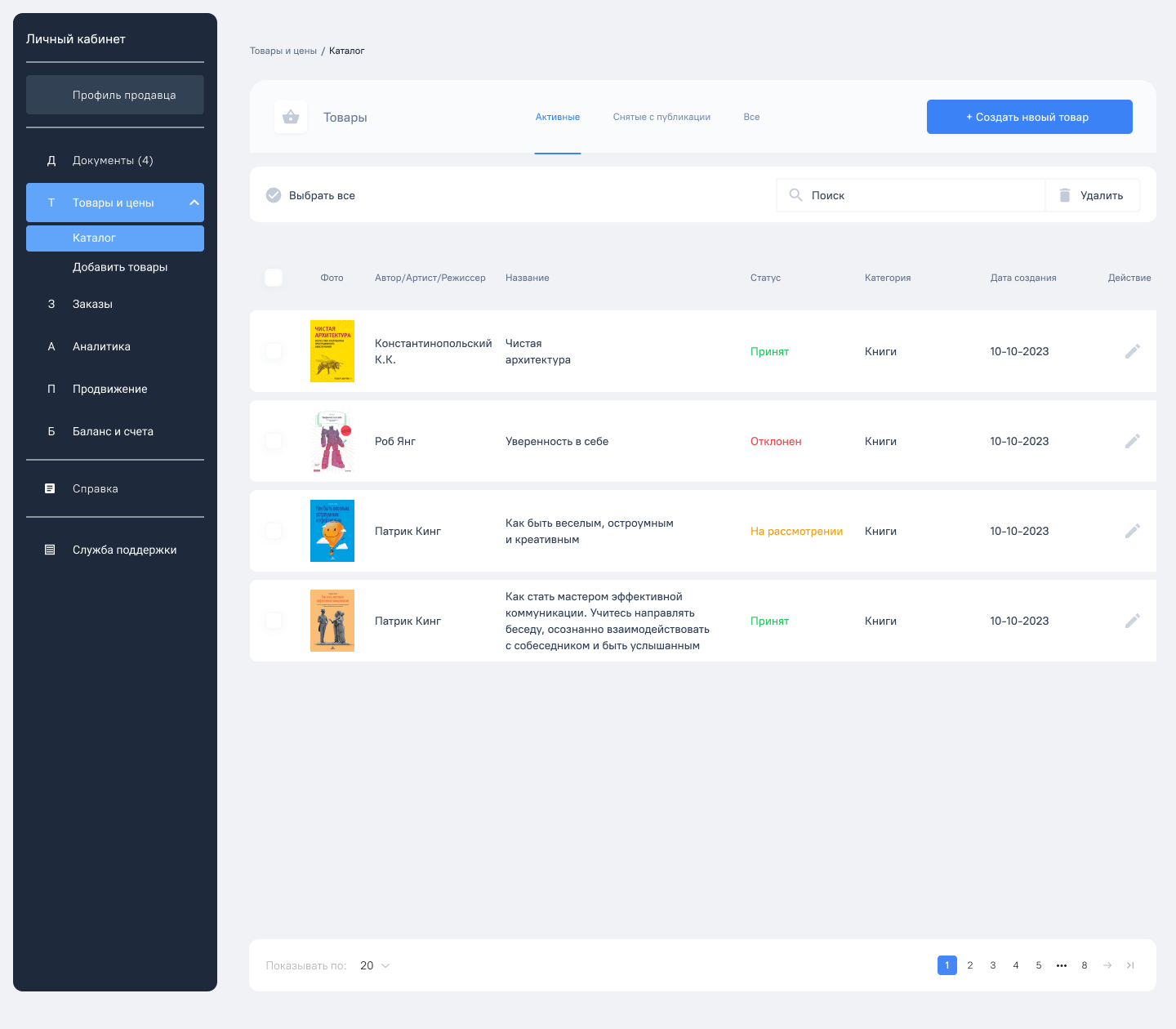Jump to last page with skip icon
The width and height of the screenshot is (1176, 1029).
(x=1130, y=965)
